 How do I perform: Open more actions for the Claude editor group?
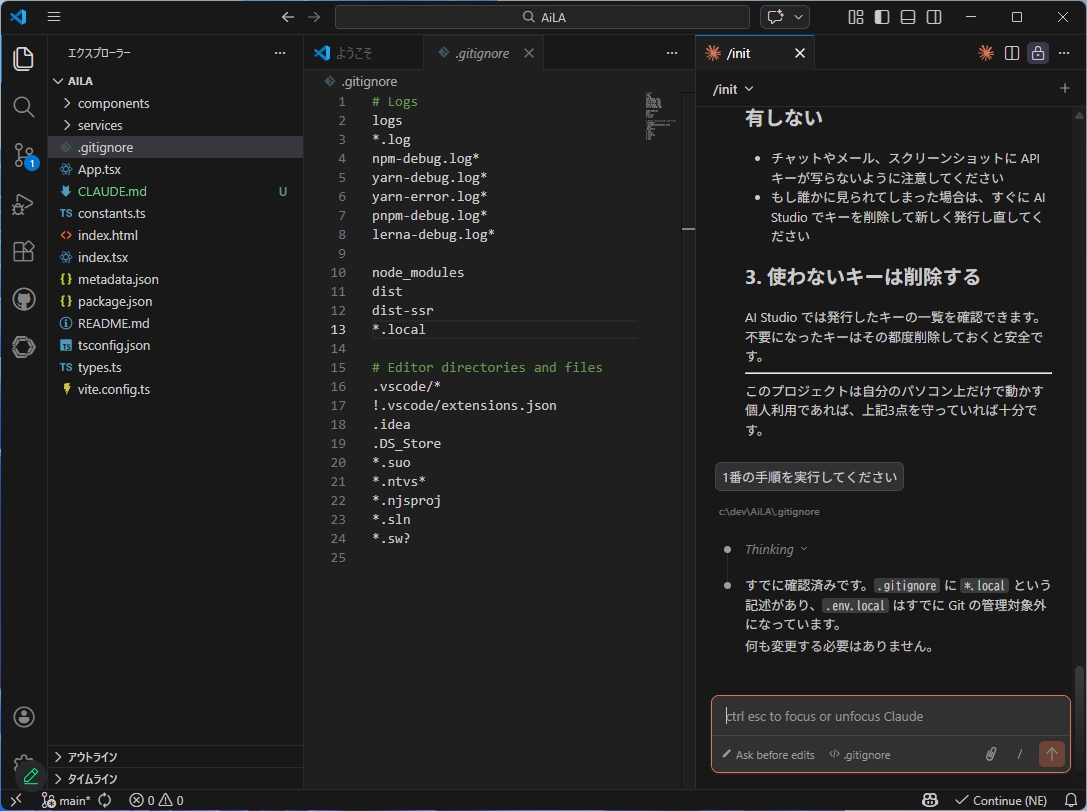pos(1064,53)
